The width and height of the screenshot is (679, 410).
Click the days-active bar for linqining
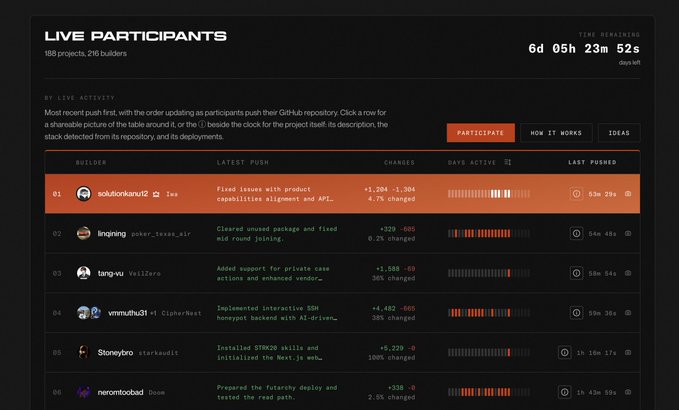coord(488,233)
